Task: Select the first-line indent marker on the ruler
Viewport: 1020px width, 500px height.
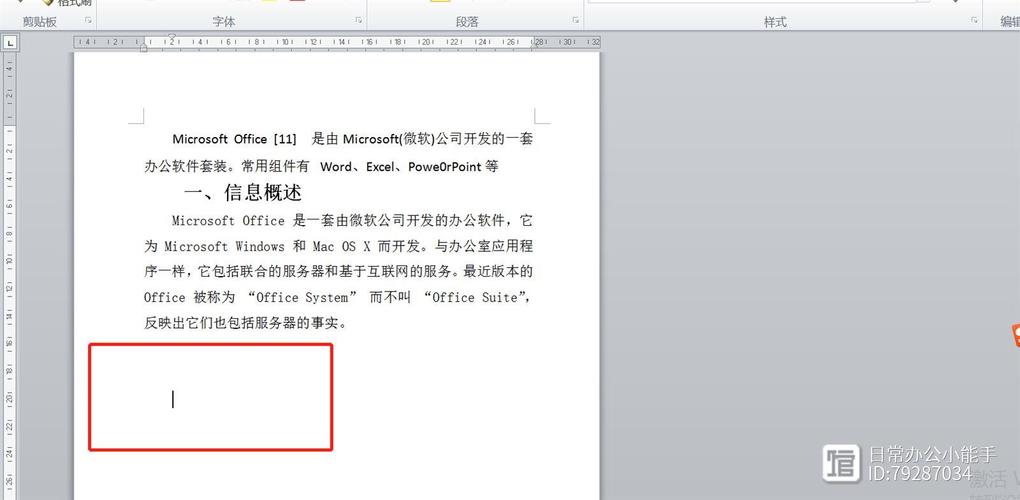Action: [171, 37]
